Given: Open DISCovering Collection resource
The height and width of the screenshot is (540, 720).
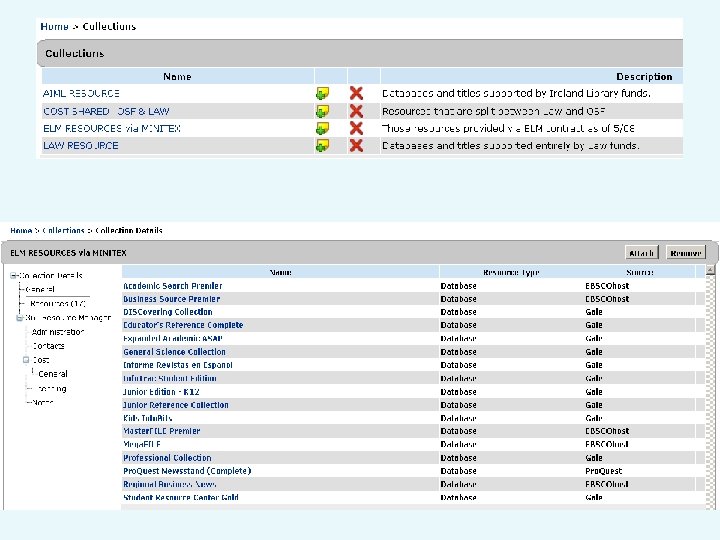Looking at the screenshot, I should tap(168, 312).
